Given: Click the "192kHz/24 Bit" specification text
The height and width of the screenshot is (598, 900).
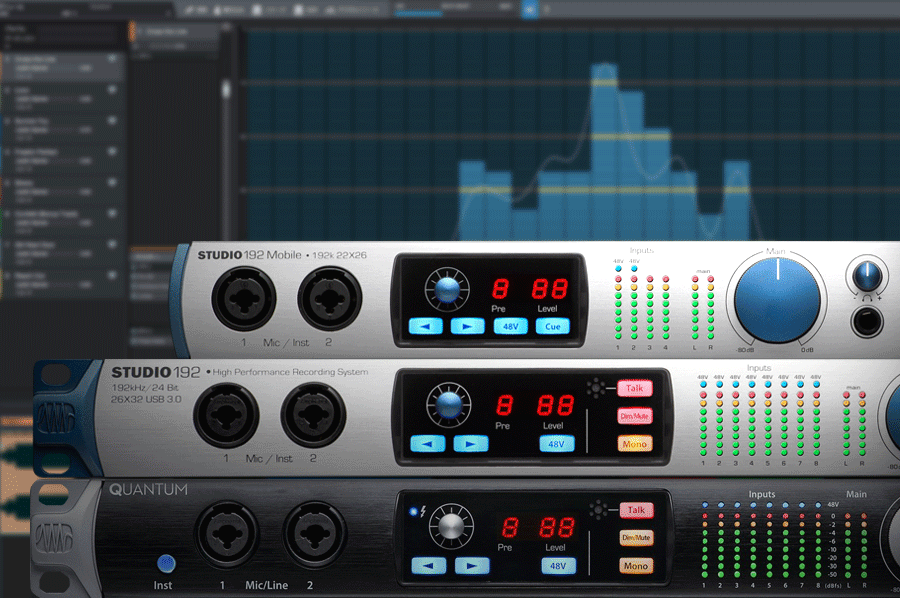Looking at the screenshot, I should [145, 387].
